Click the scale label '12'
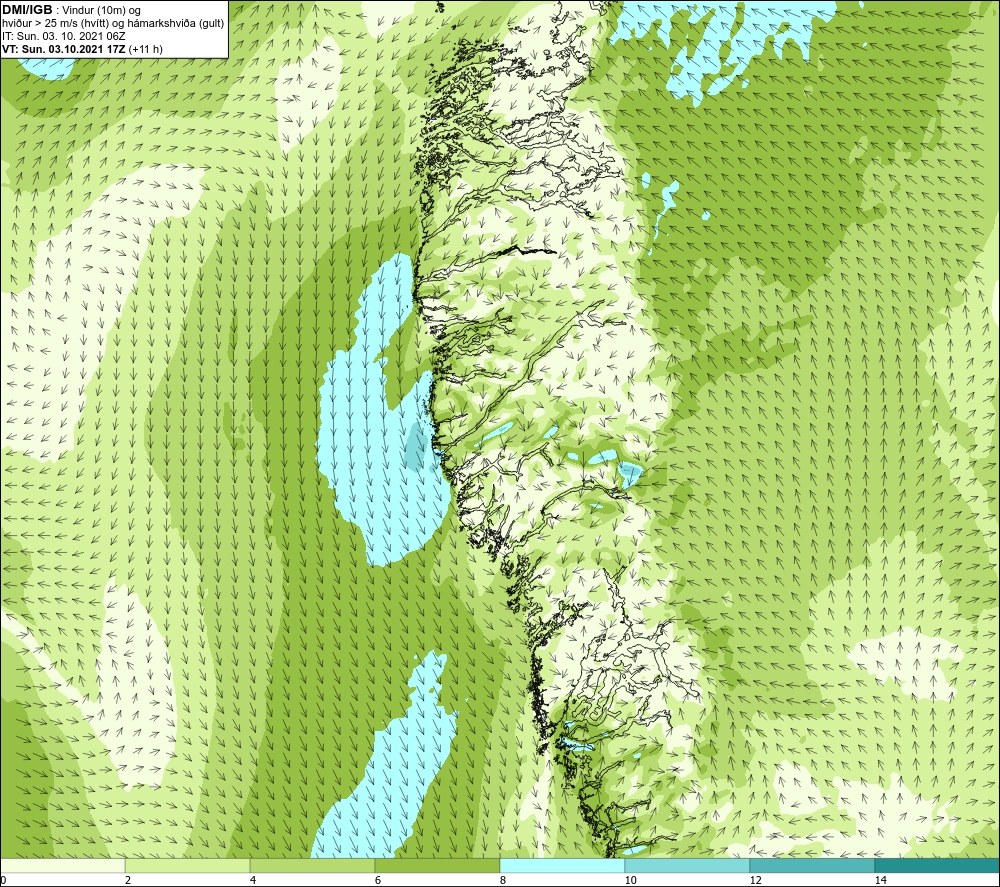Screen dimensions: 1000x887 [755, 880]
